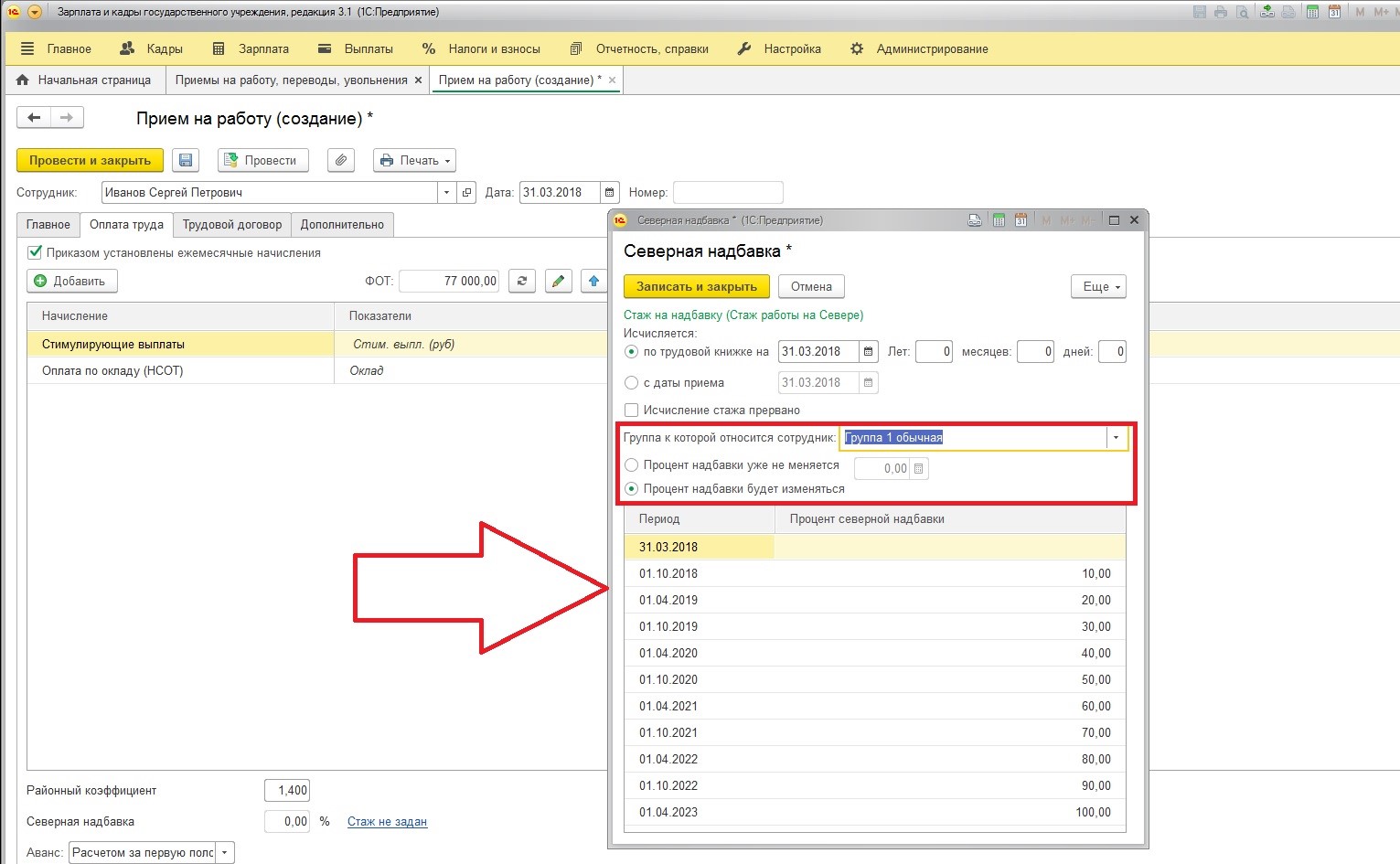This screenshot has width=1400, height=864.
Task: Switch to the Дополнительно tab
Action: tap(343, 224)
